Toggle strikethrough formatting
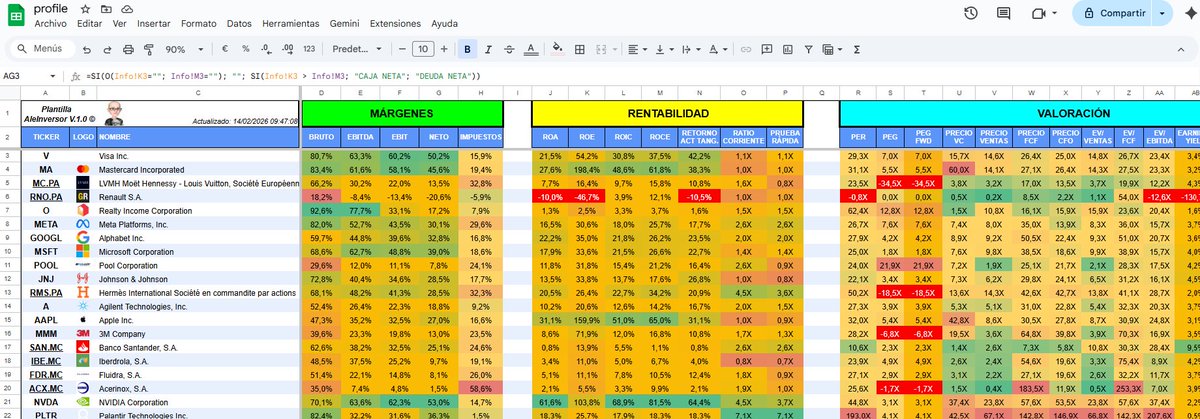 click(510, 48)
